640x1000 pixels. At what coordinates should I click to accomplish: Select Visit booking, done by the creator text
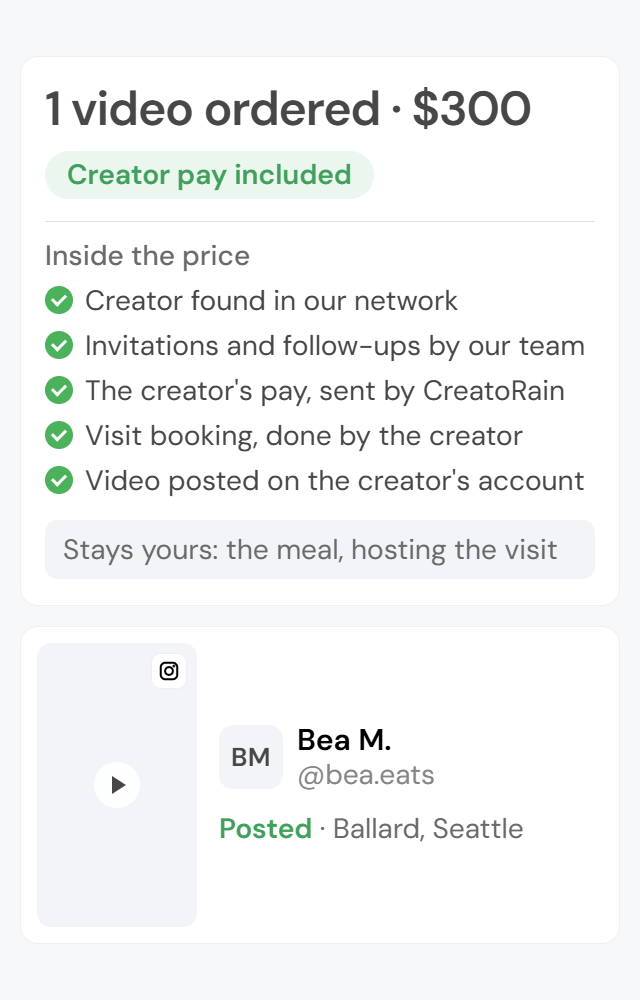pos(304,436)
